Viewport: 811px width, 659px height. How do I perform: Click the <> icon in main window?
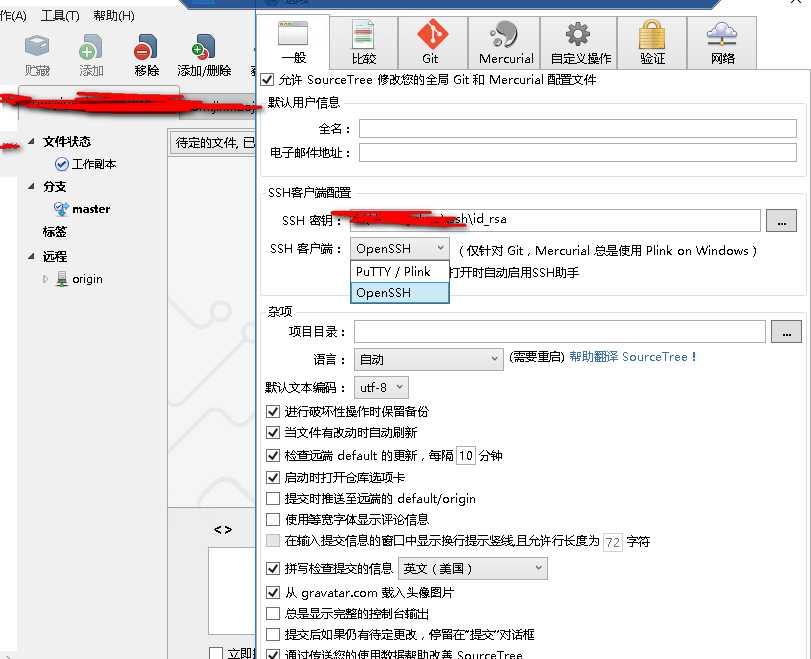pyautogui.click(x=223, y=530)
